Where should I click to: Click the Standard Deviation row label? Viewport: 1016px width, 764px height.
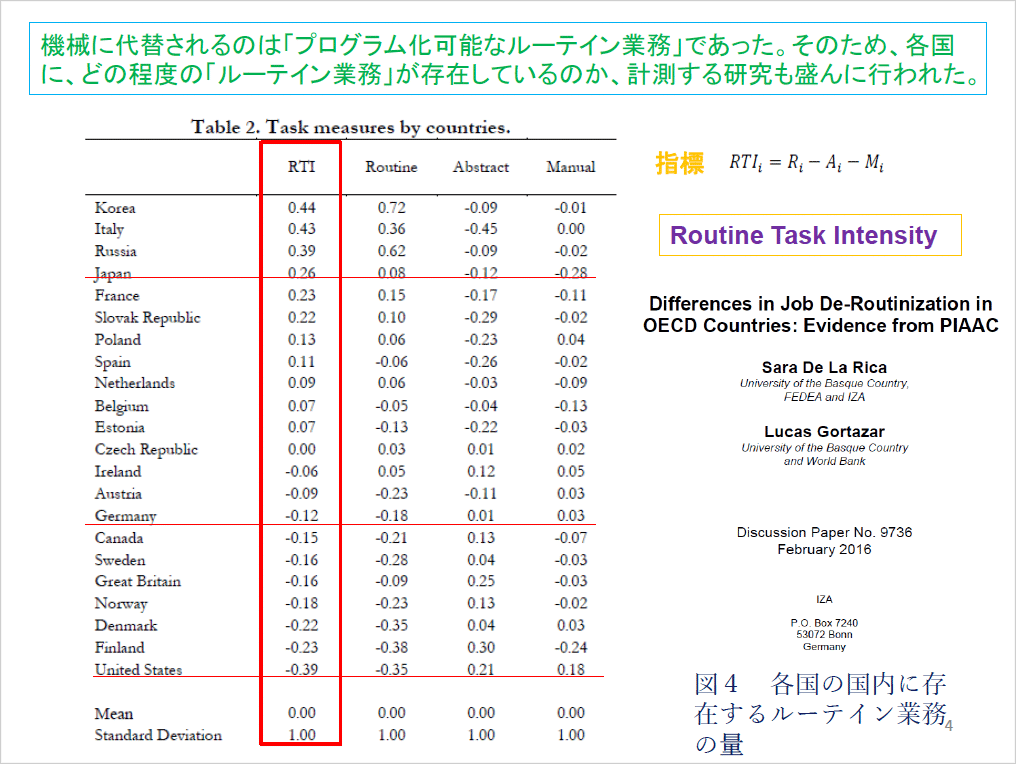158,735
